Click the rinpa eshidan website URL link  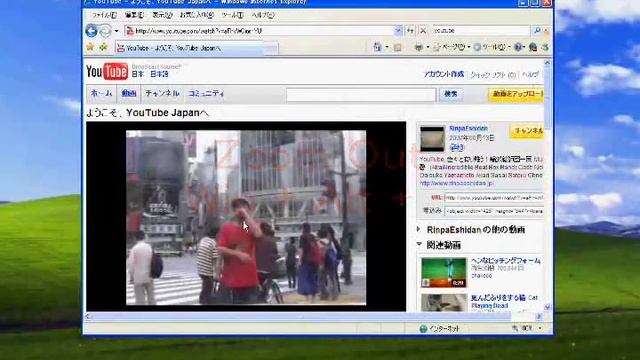pyautogui.click(x=457, y=184)
